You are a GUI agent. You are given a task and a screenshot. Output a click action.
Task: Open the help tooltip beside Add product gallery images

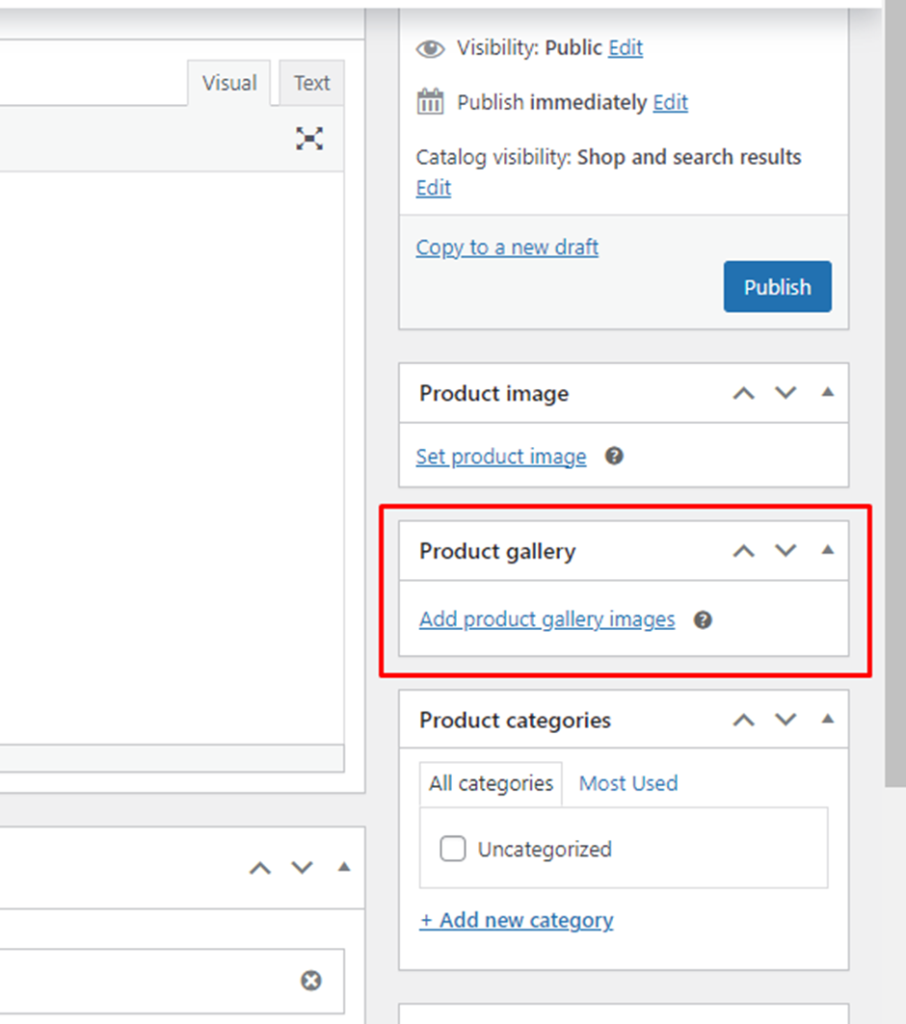[x=703, y=620]
